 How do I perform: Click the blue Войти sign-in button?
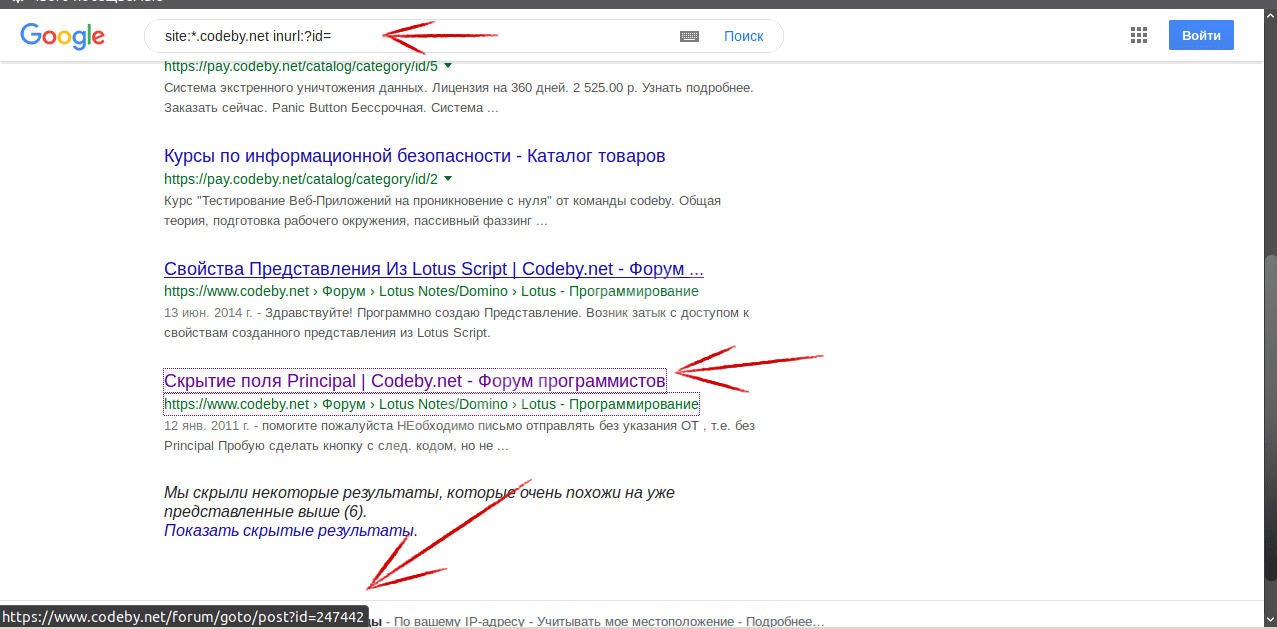tap(1201, 35)
